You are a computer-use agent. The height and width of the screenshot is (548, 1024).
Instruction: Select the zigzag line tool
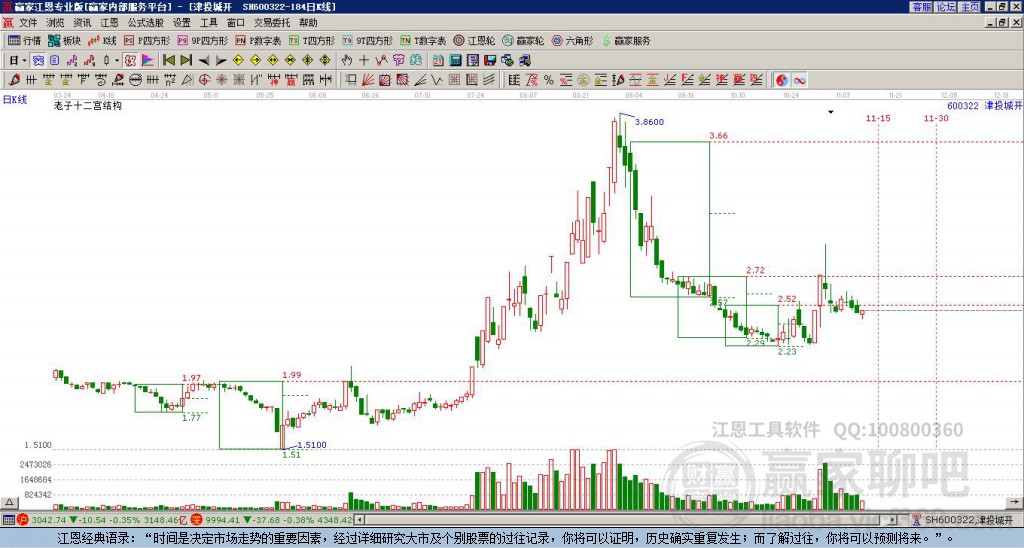point(436,80)
